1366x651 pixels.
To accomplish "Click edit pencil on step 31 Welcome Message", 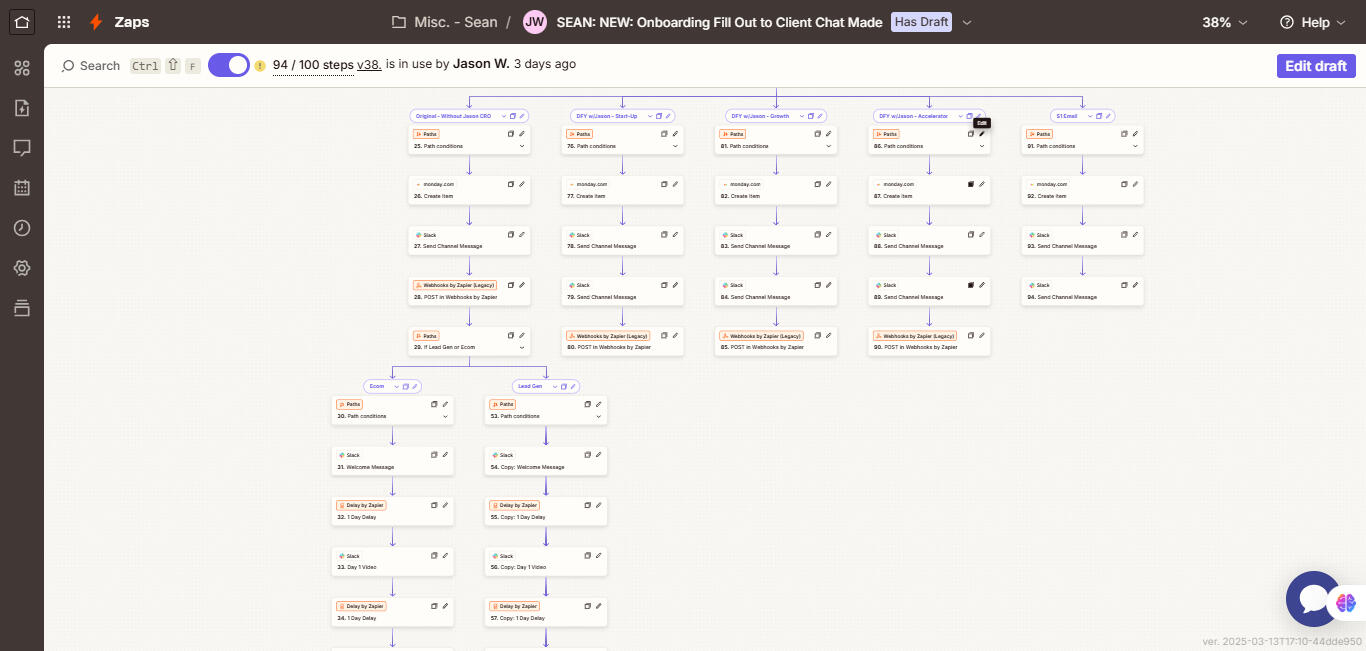I will tap(445, 455).
